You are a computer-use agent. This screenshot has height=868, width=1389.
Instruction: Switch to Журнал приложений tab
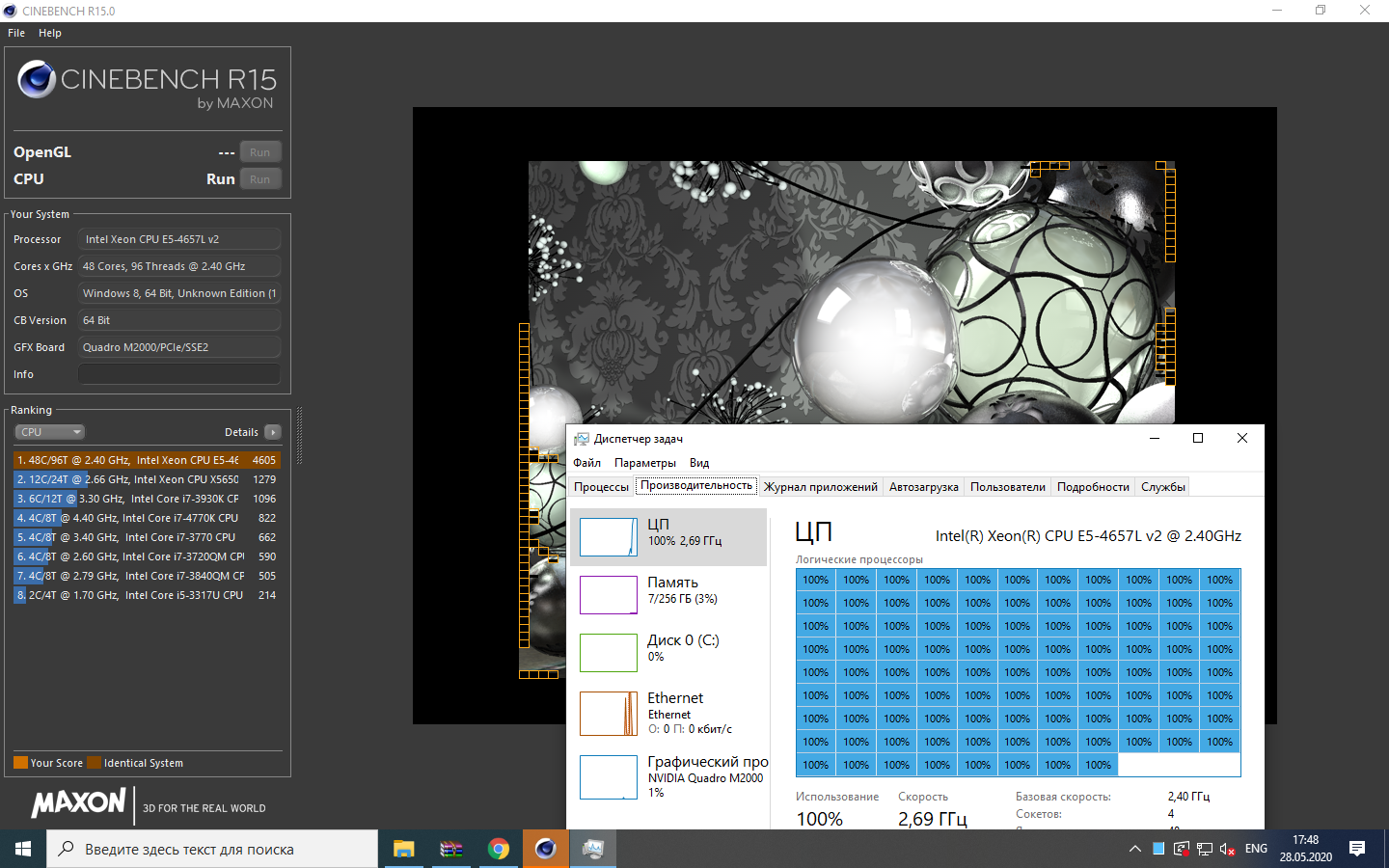[x=821, y=487]
